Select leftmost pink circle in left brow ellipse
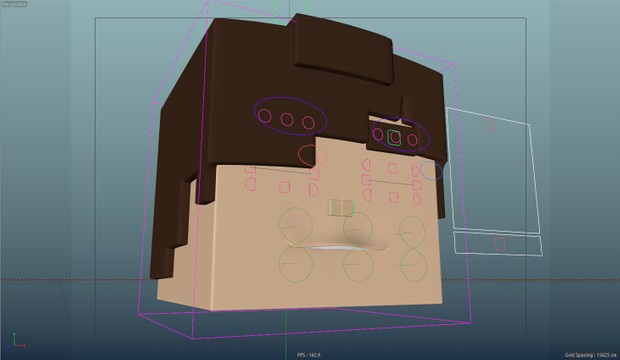This screenshot has height=360, width=620. coord(265,116)
